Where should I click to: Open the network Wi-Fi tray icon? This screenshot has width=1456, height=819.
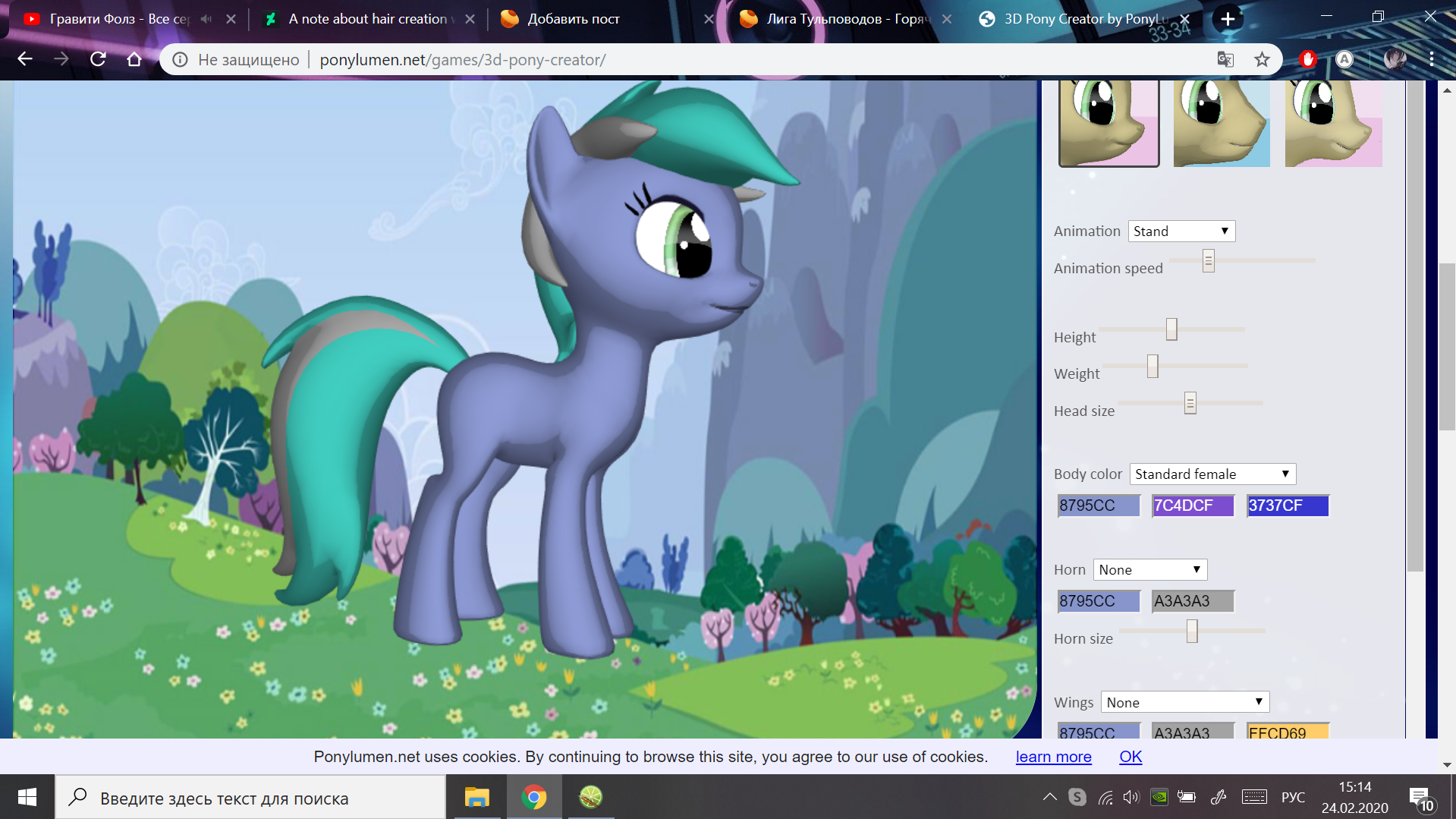point(1105,797)
